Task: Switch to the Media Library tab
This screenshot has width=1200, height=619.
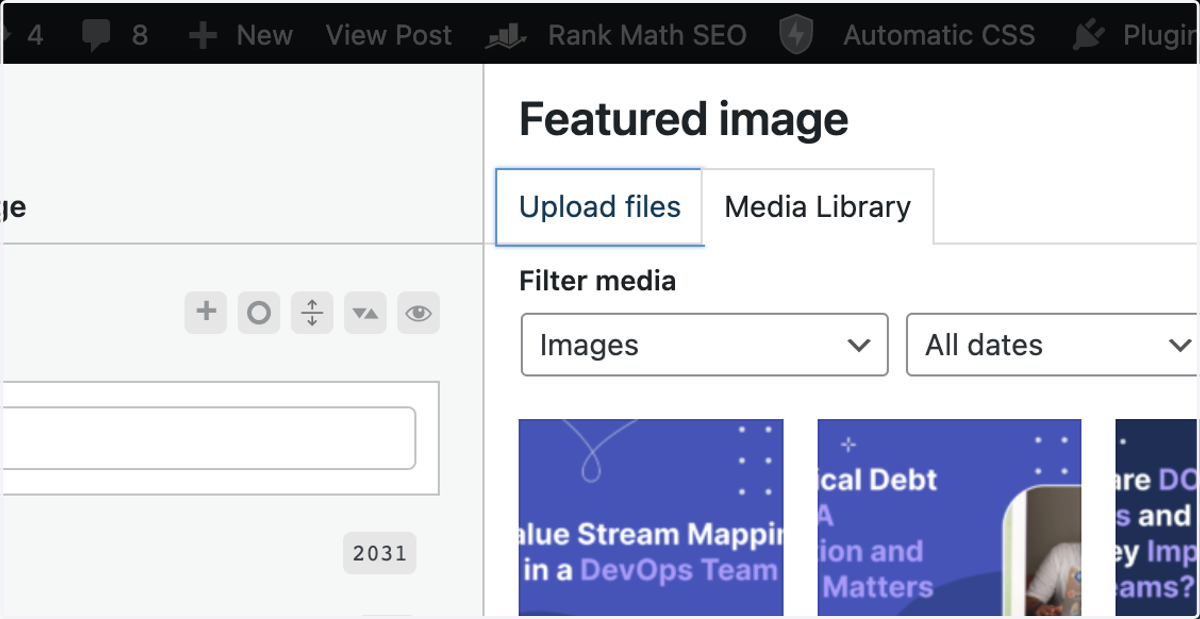Action: (818, 207)
